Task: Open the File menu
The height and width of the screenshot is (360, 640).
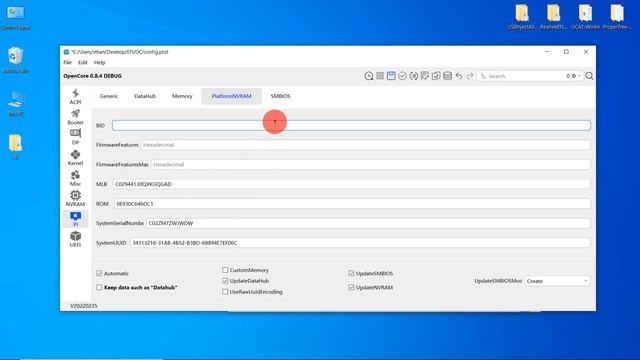Action: 67,62
